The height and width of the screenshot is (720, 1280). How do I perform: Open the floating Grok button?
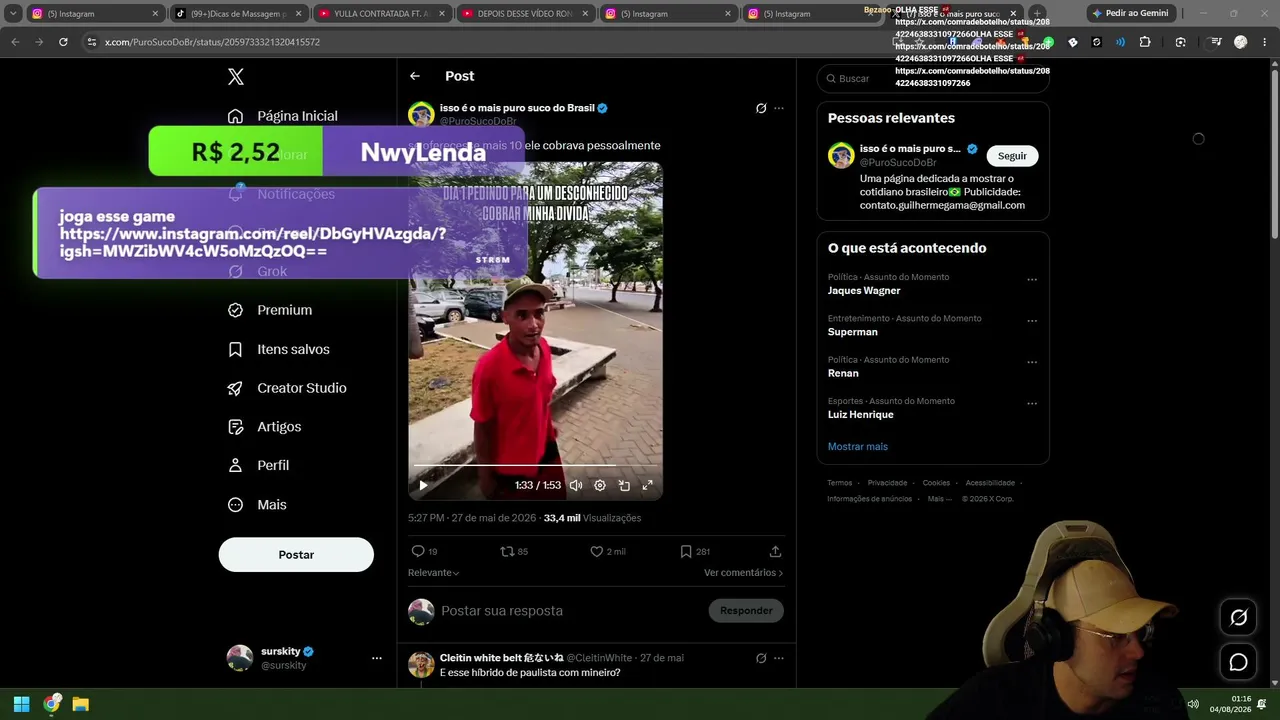point(1238,617)
